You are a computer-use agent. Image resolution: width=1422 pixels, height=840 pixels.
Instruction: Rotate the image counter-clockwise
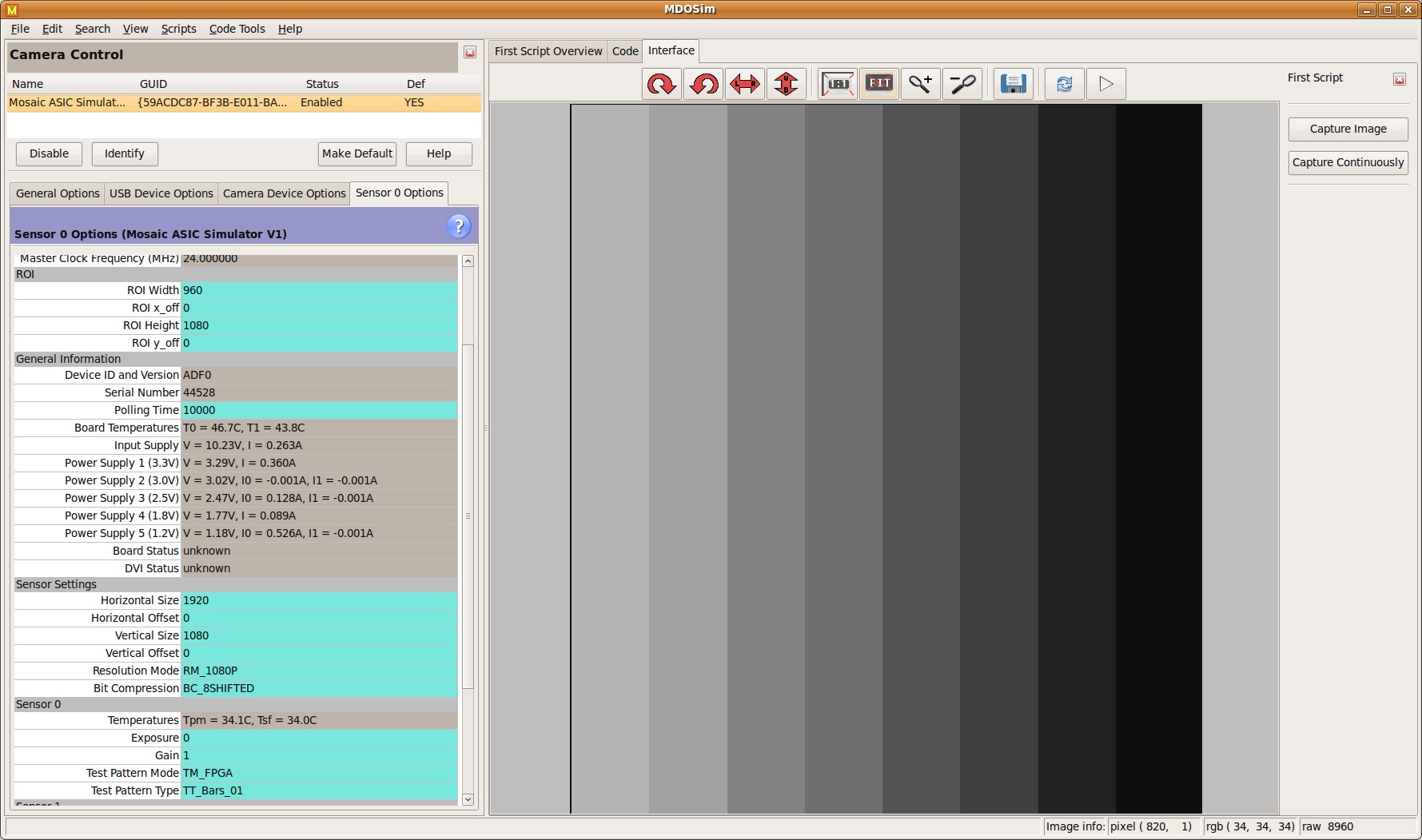click(x=703, y=84)
